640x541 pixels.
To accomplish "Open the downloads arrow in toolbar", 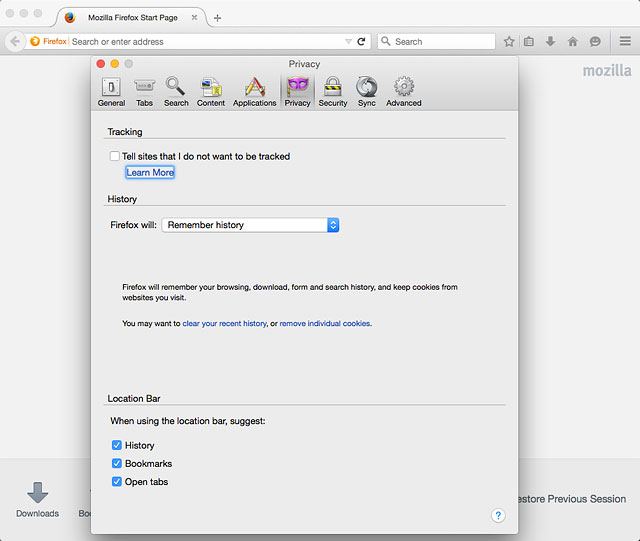I will 551,41.
